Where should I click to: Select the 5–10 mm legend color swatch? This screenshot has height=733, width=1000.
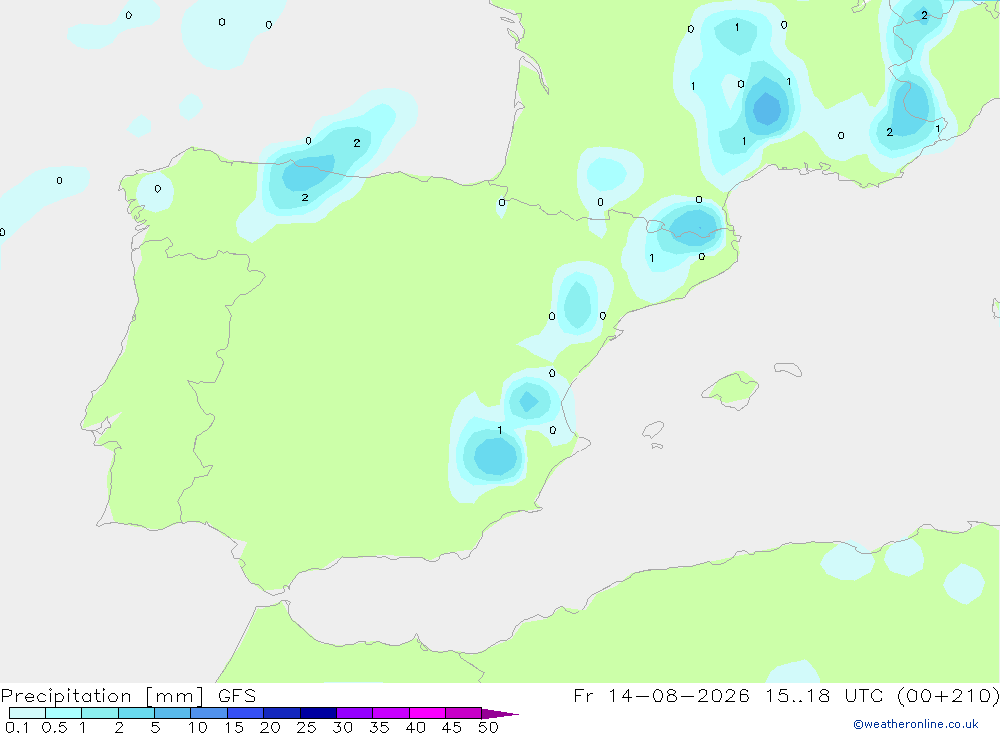point(173,713)
